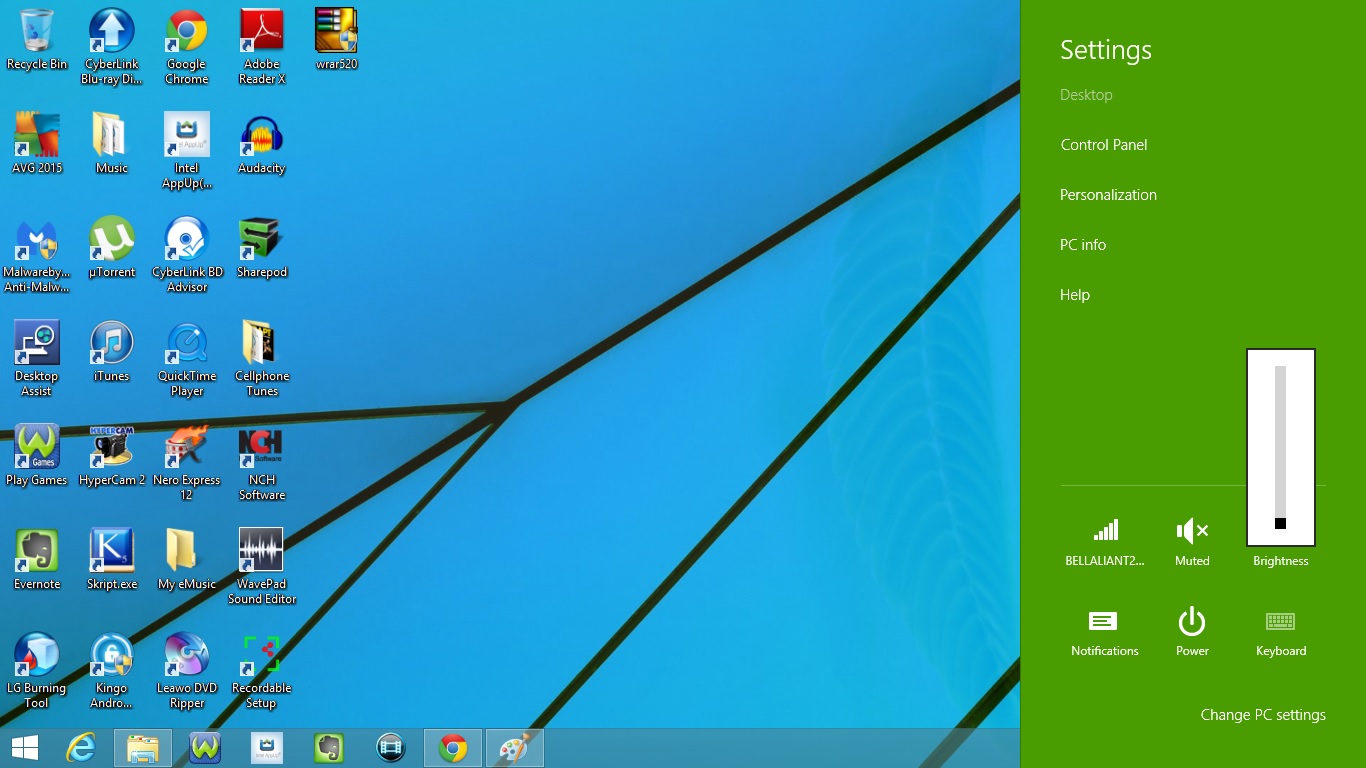
Task: Open File Explorer on taskbar
Action: [143, 748]
